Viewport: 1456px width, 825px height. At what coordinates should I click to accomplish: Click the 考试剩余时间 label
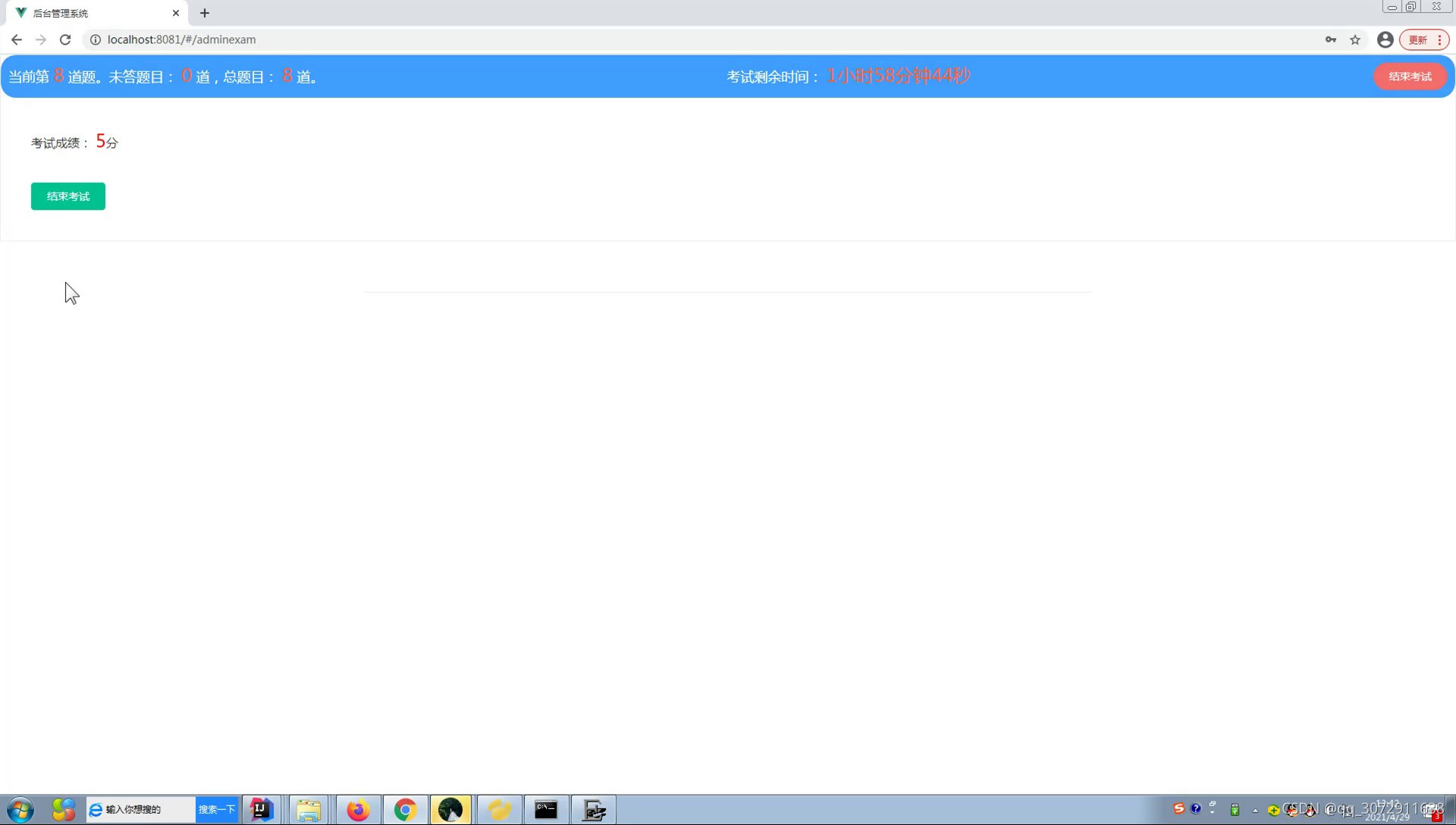[x=773, y=77]
